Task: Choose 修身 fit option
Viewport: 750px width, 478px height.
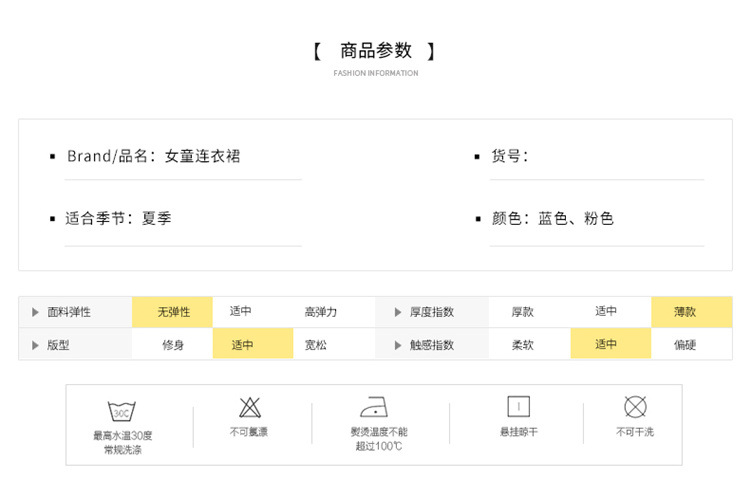Action: point(172,345)
